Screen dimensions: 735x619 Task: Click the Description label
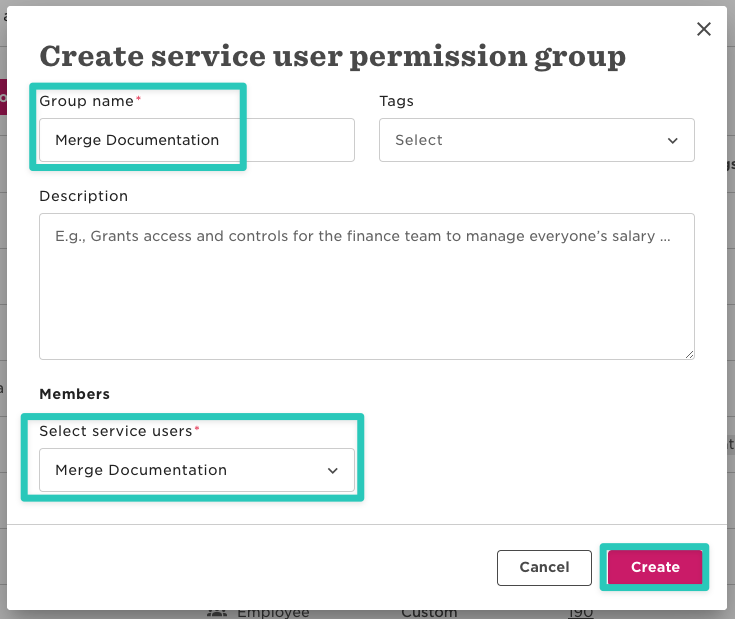pyautogui.click(x=83, y=196)
